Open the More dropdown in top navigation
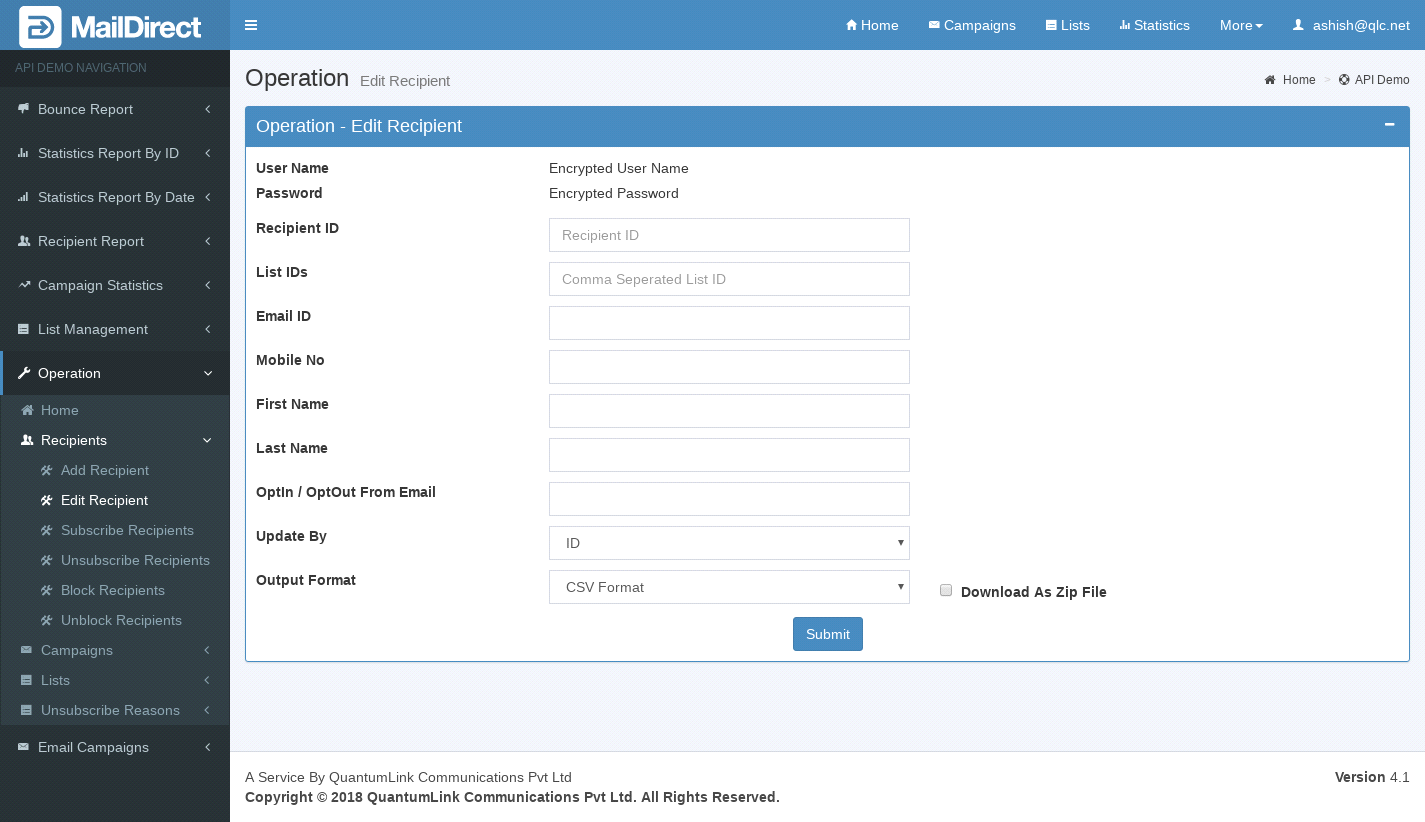 tap(1240, 25)
